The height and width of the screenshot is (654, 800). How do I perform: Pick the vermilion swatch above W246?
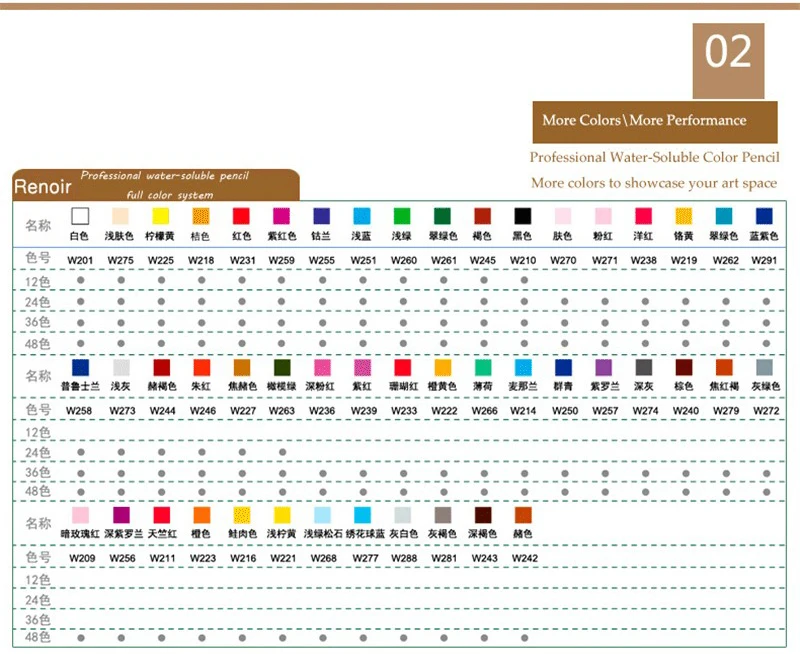(202, 367)
